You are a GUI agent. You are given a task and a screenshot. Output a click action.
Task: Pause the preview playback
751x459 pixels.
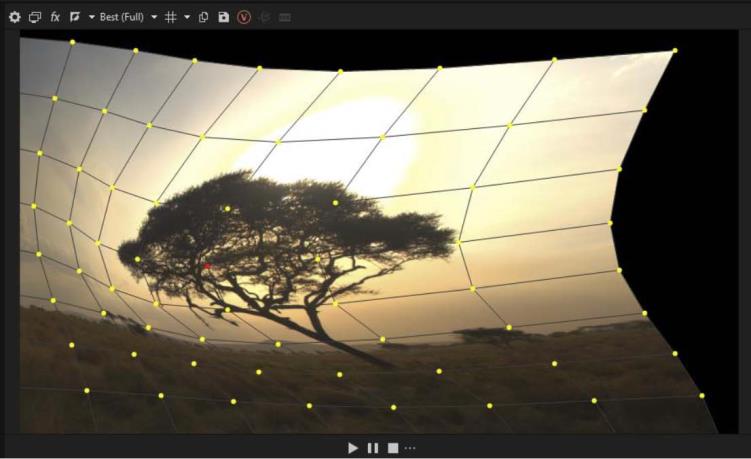pos(373,447)
